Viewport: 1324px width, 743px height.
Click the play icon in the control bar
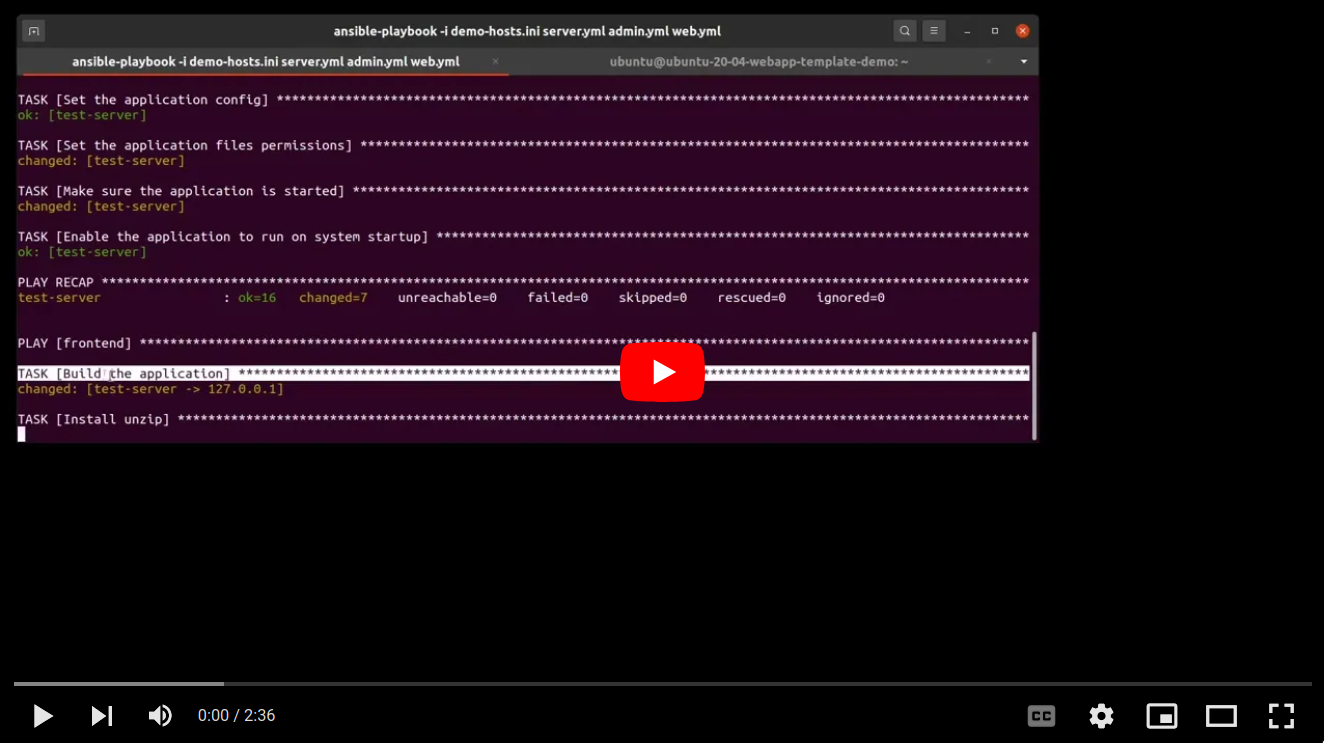[43, 716]
